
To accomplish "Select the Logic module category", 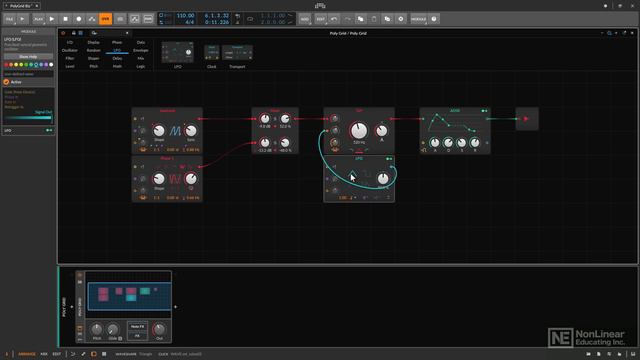I will point(141,66).
